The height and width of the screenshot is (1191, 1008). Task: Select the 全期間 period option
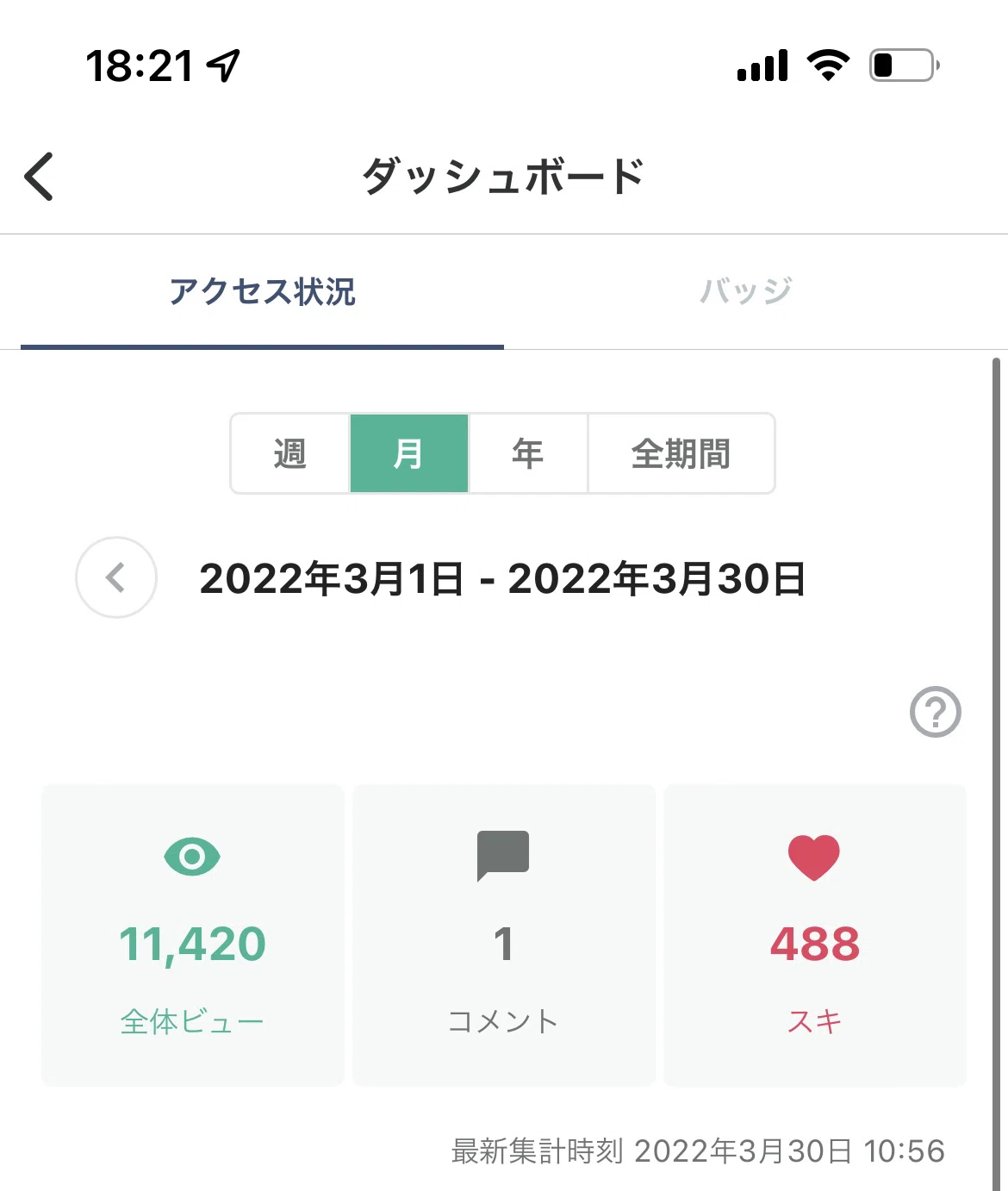click(x=681, y=453)
